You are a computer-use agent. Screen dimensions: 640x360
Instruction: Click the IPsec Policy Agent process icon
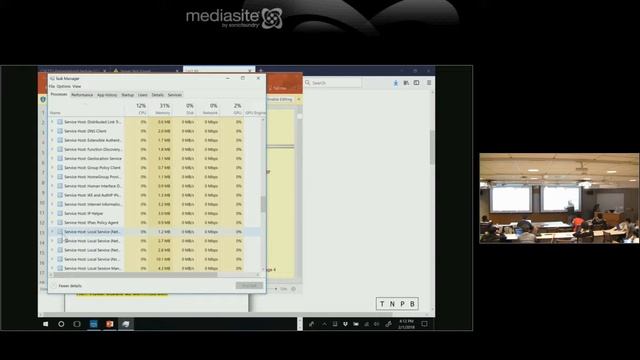click(x=60, y=222)
